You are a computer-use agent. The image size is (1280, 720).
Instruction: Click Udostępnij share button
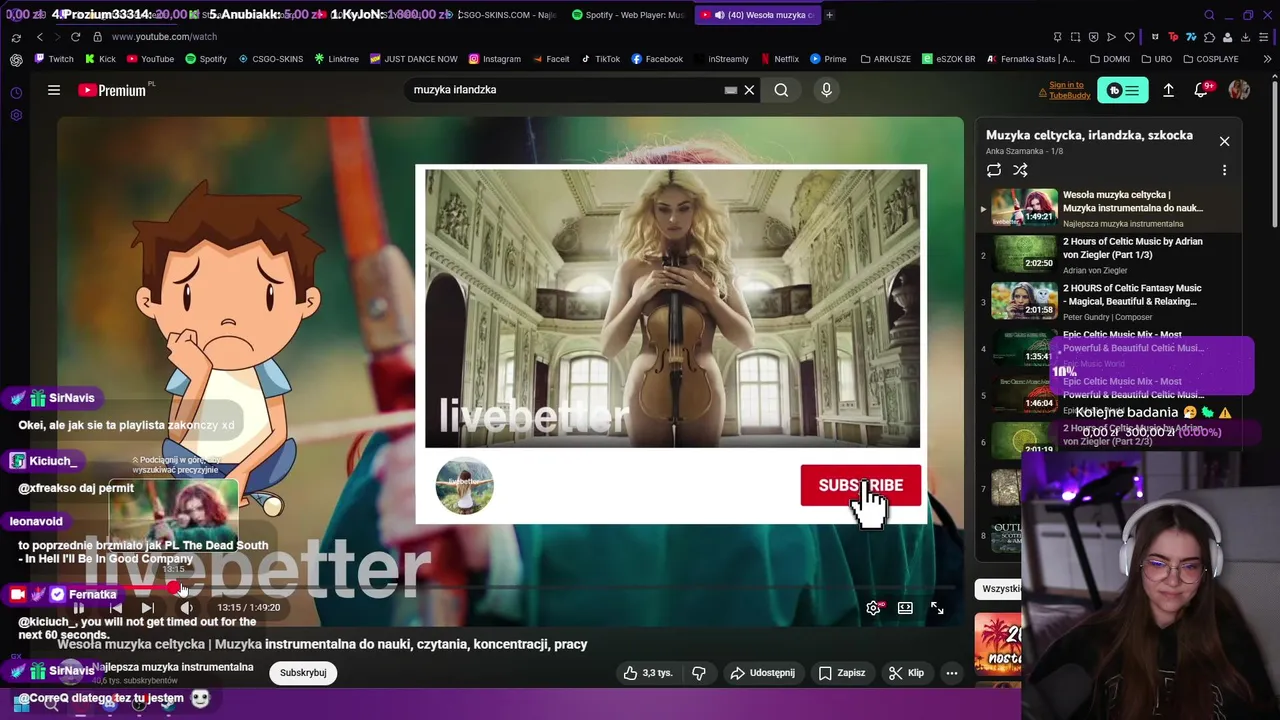(763, 673)
